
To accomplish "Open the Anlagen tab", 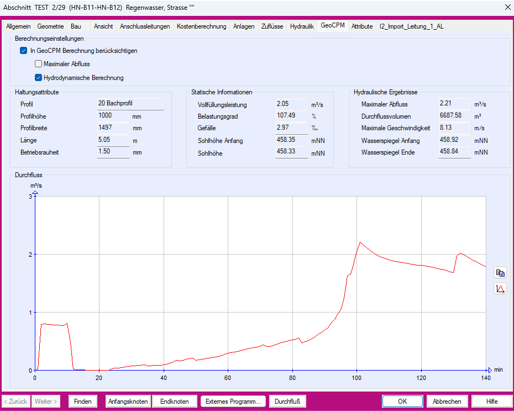I will [244, 26].
